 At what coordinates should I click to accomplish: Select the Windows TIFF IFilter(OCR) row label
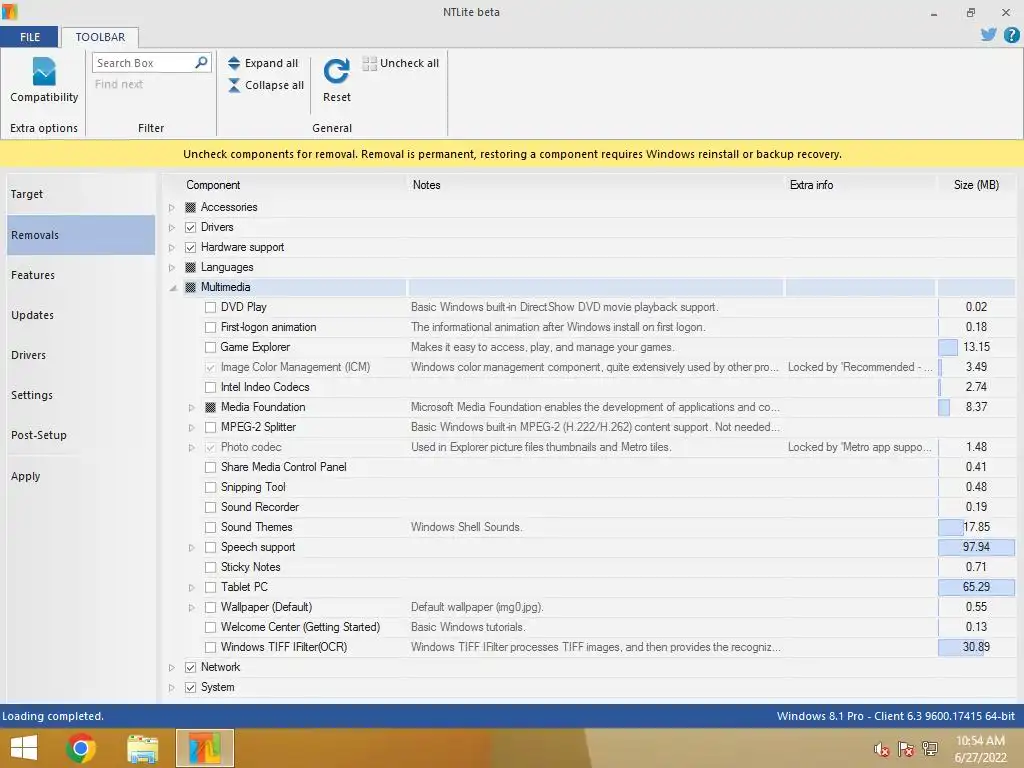tap(284, 647)
